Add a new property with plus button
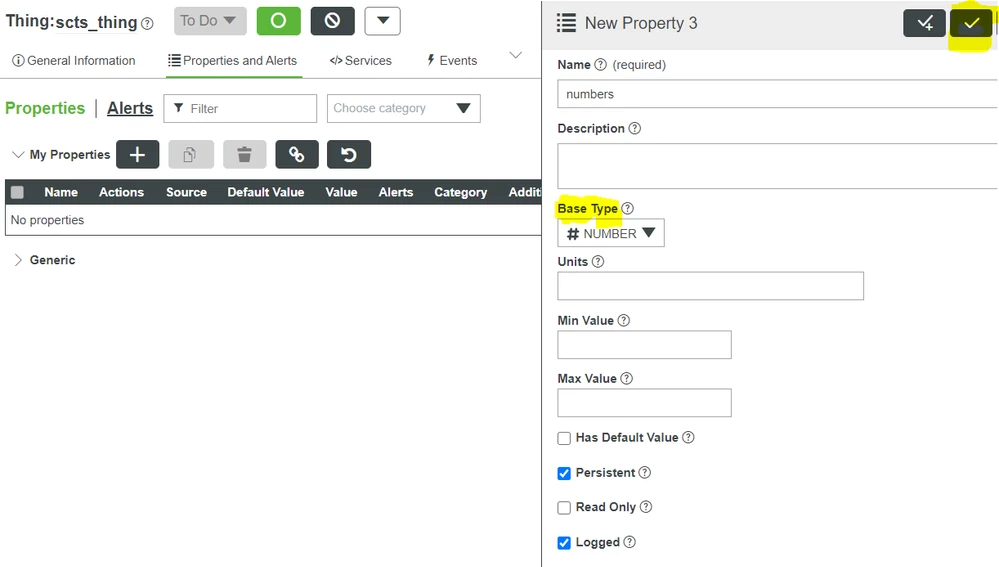Viewport: 999px width, 567px height. [138, 155]
